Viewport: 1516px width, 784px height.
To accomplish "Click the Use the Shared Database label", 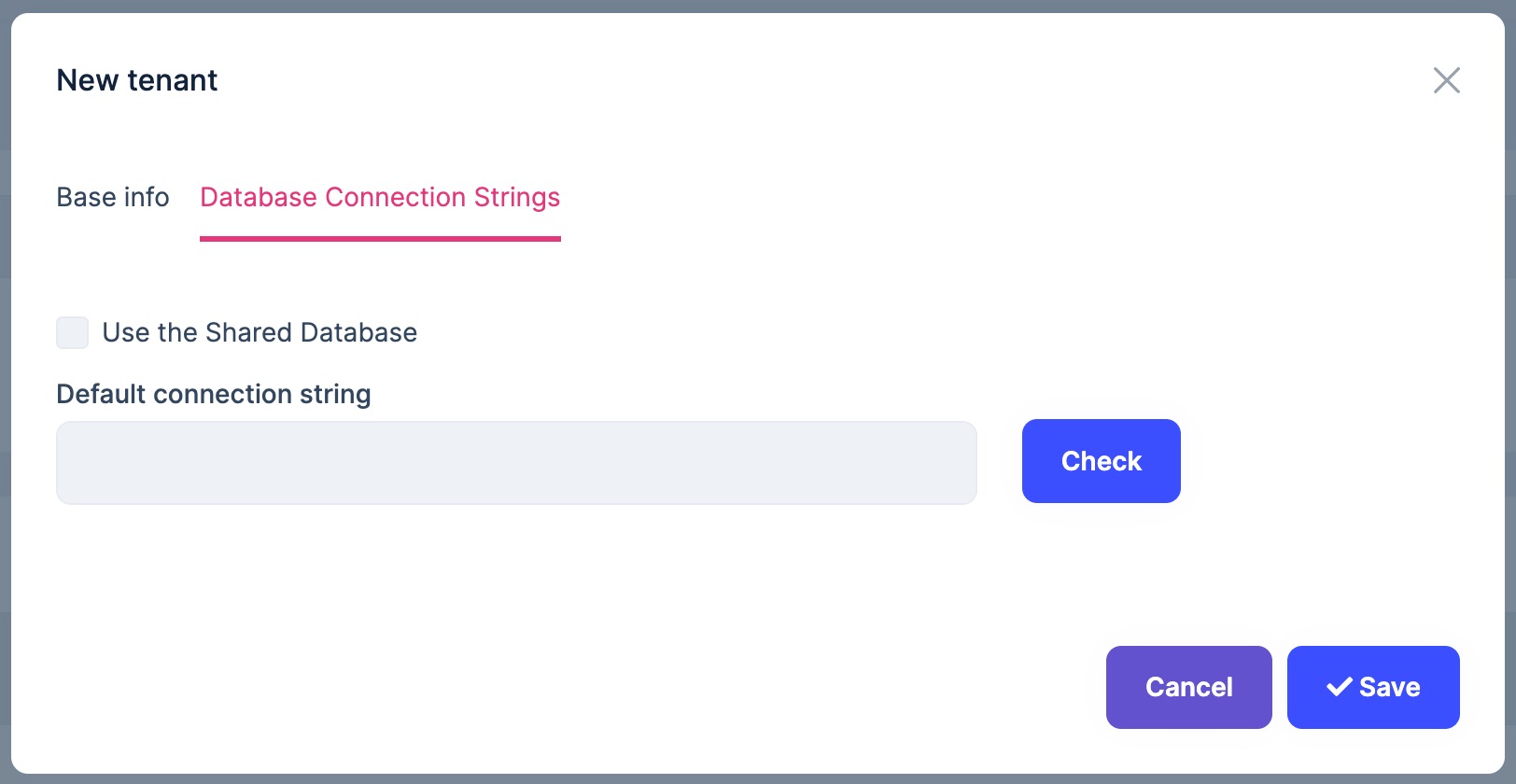I will (x=260, y=332).
